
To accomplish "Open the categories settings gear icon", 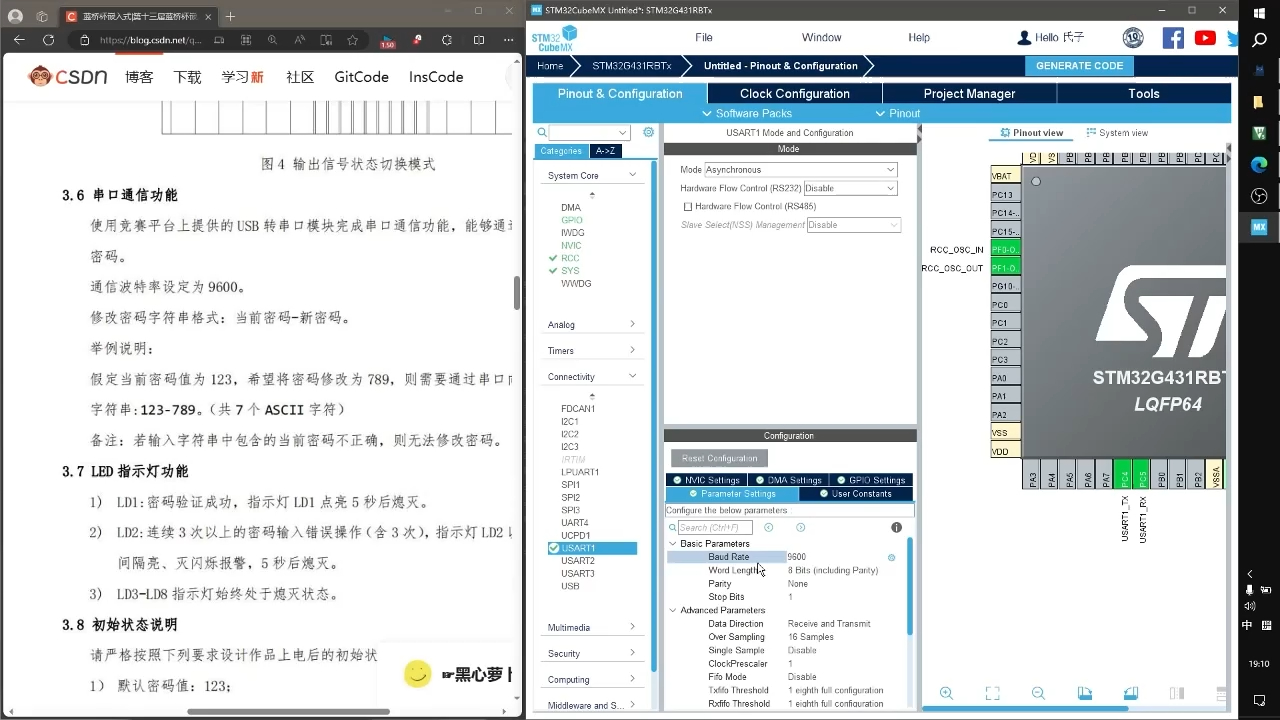I will [x=648, y=132].
